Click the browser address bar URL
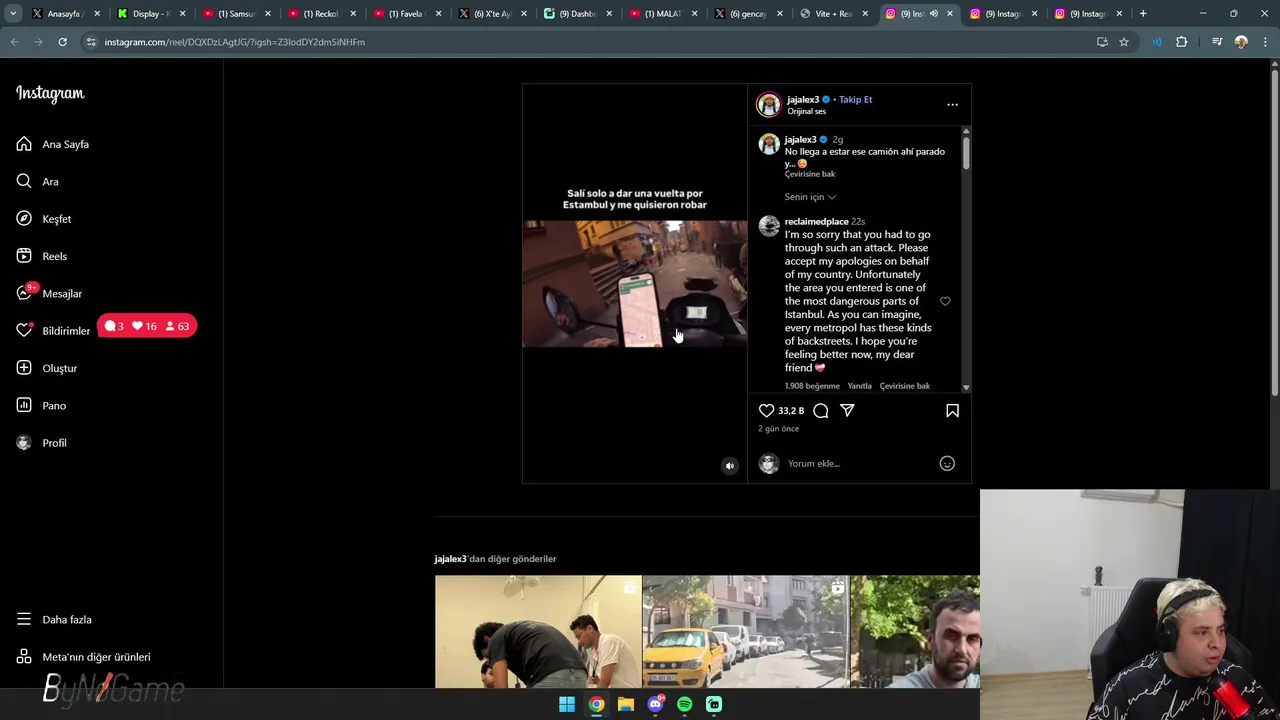Viewport: 1280px width, 720px height. point(235,42)
